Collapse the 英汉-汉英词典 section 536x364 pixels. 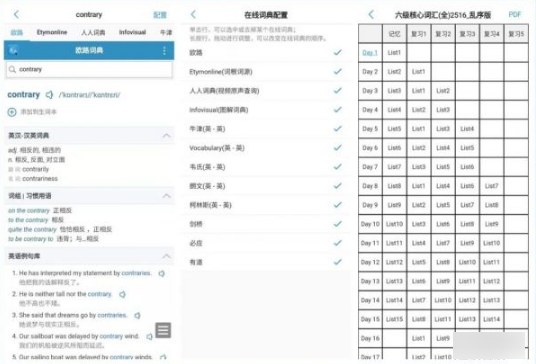point(166,136)
